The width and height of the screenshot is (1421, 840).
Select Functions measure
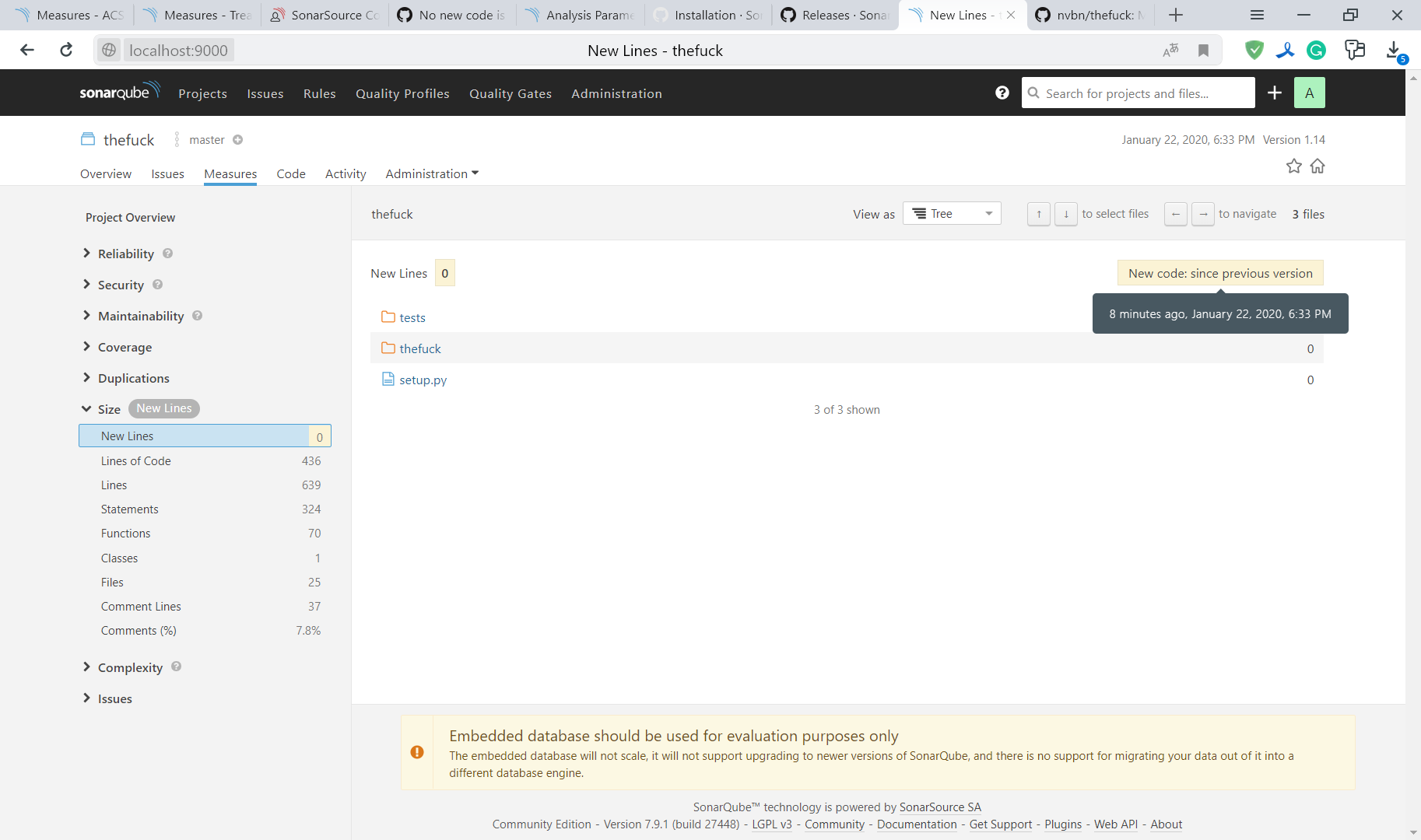coord(205,533)
